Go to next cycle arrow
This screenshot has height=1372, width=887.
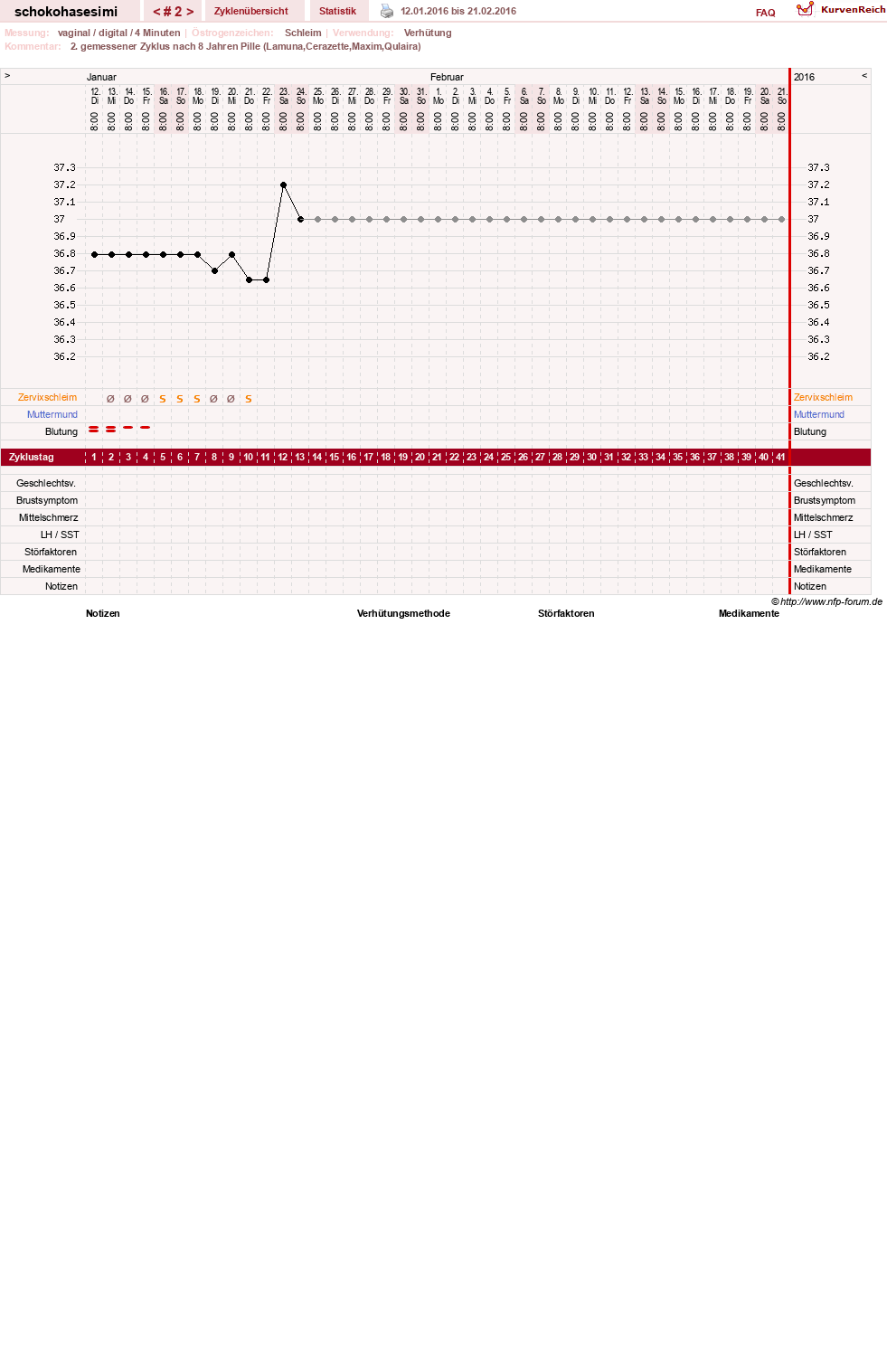(x=190, y=12)
